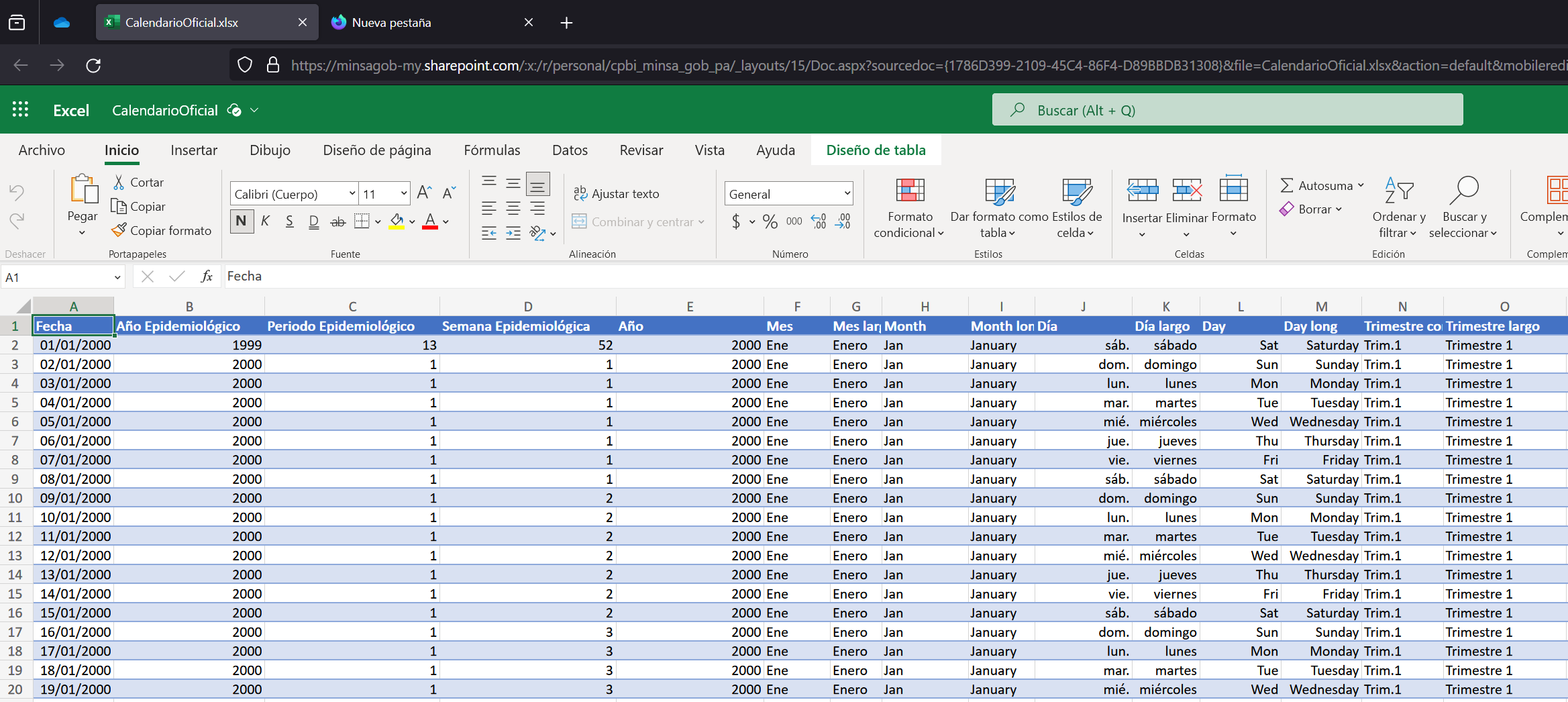Switch to Diseño de tabla tab
1568x702 pixels.
click(x=876, y=150)
